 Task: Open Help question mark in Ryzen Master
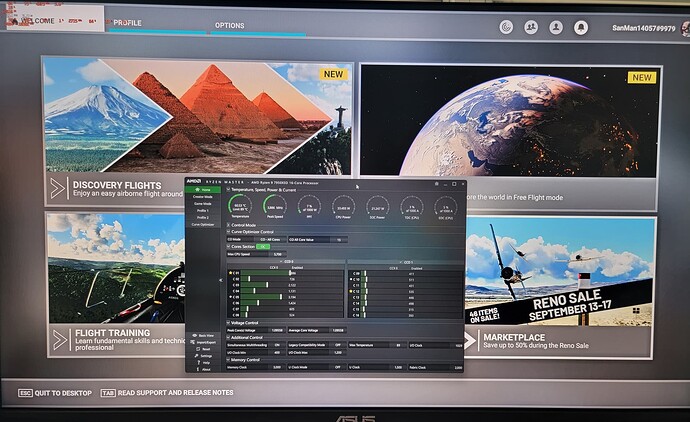198,363
